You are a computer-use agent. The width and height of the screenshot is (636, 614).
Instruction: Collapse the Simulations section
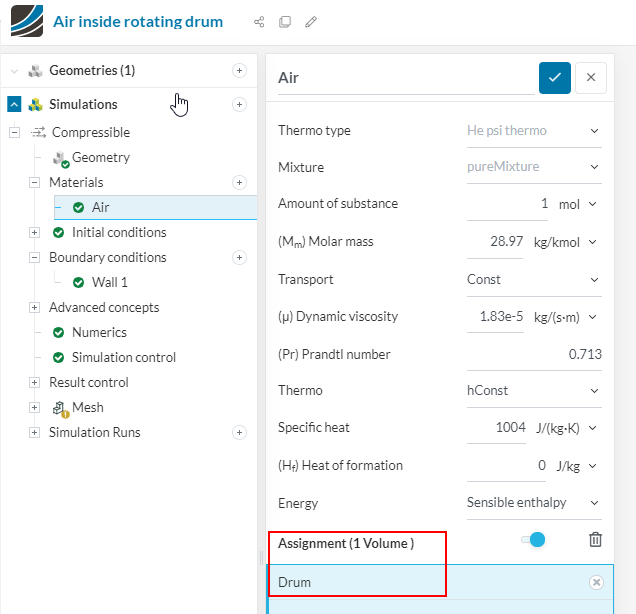pos(14,104)
